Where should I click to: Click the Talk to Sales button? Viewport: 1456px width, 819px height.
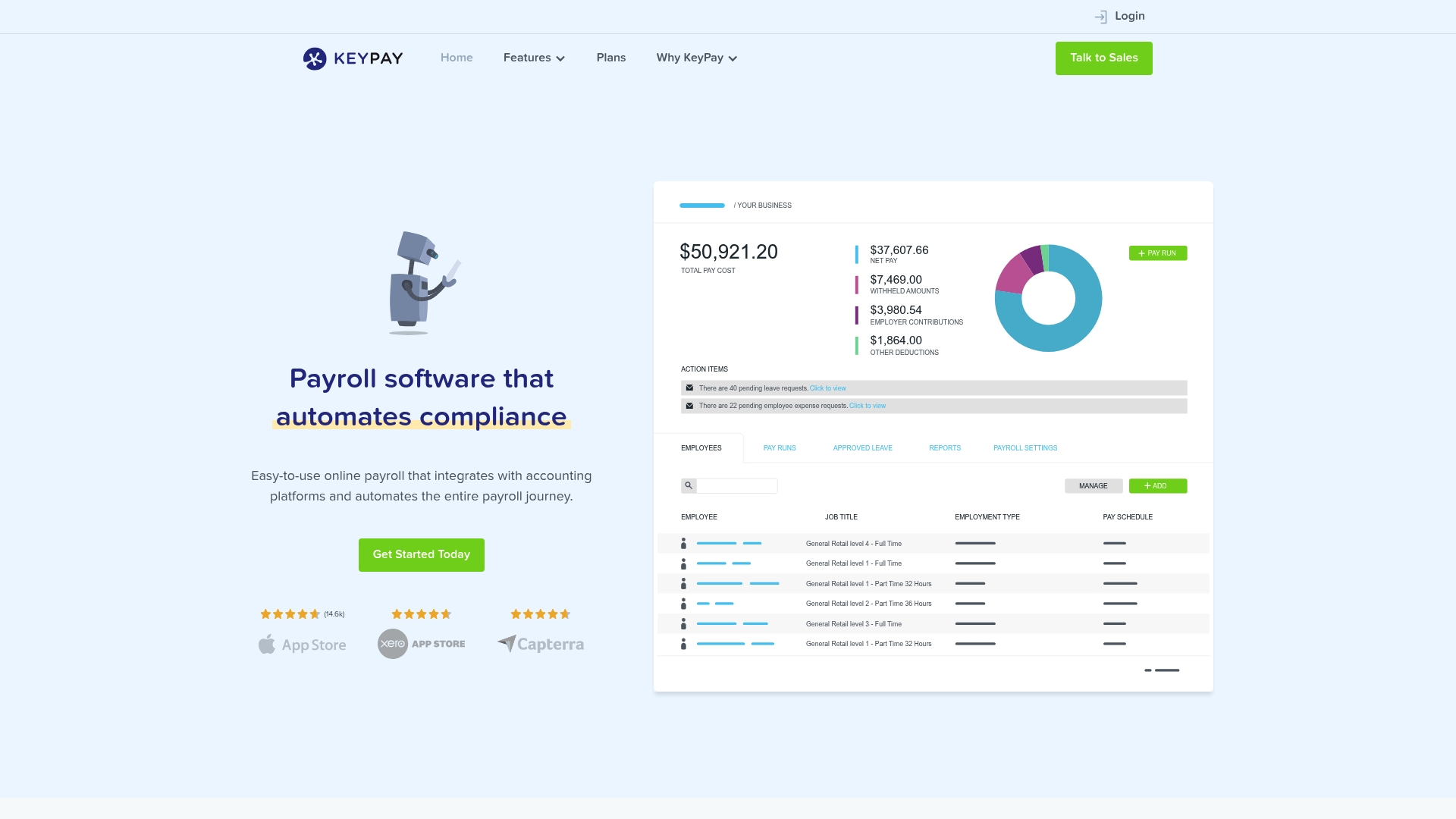tap(1104, 58)
